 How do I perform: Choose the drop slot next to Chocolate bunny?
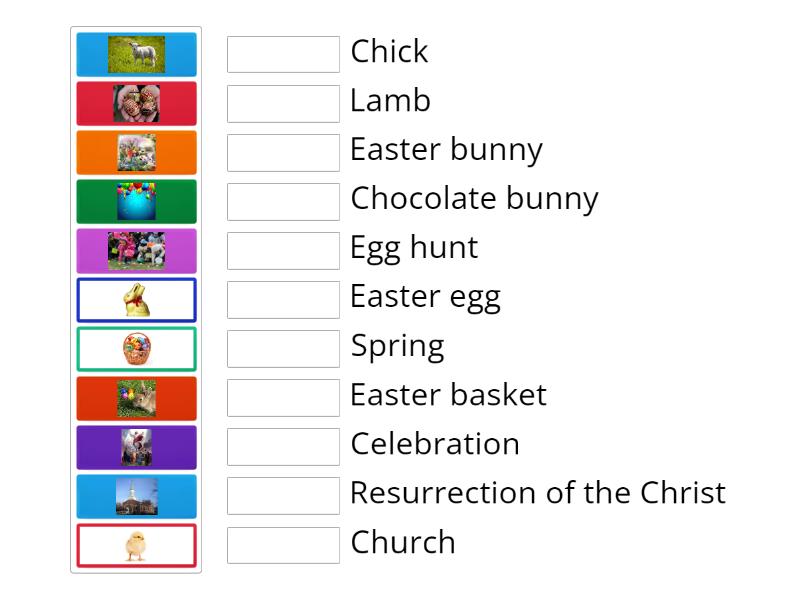[283, 201]
